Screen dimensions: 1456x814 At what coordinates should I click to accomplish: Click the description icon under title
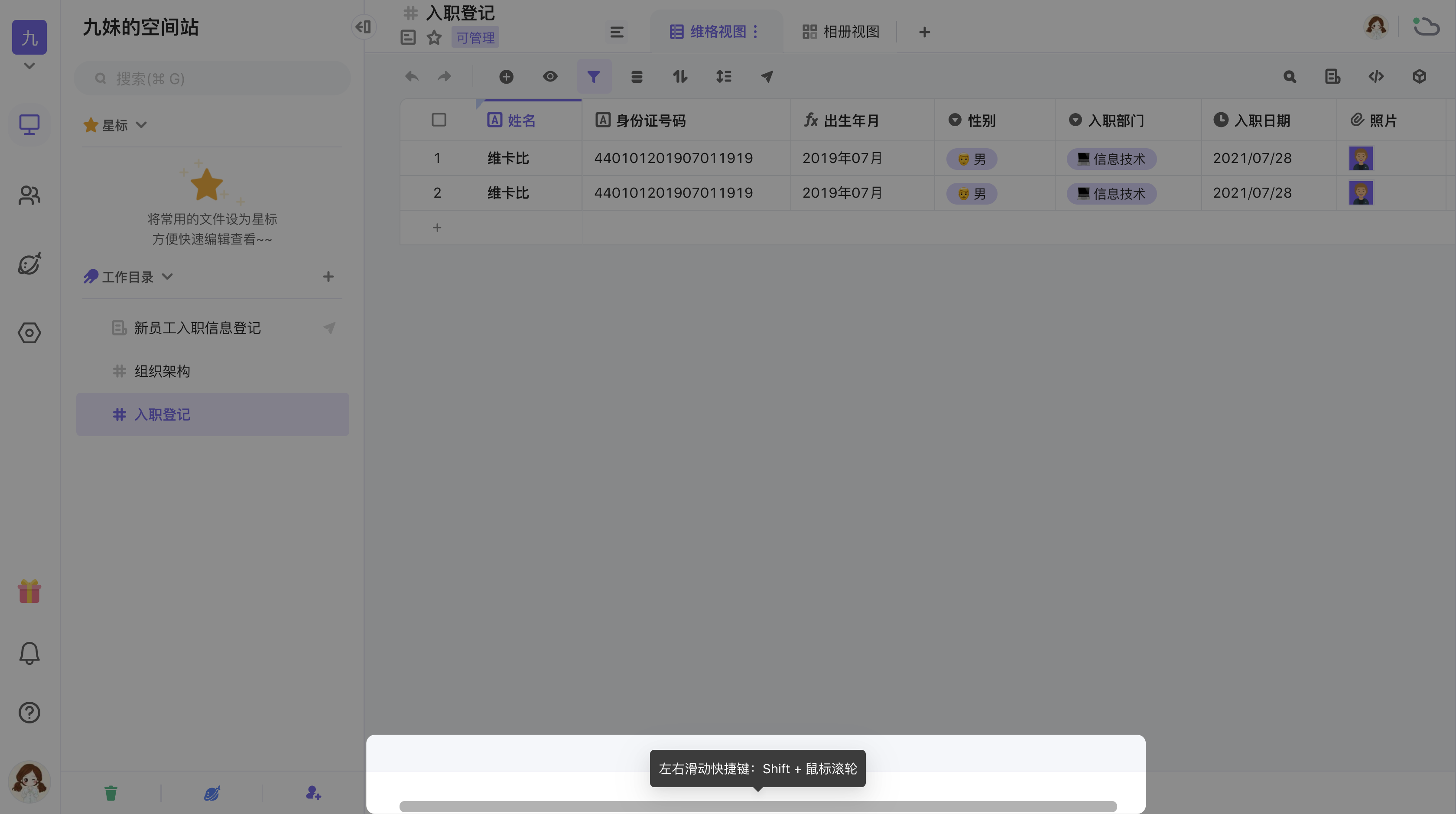408,37
